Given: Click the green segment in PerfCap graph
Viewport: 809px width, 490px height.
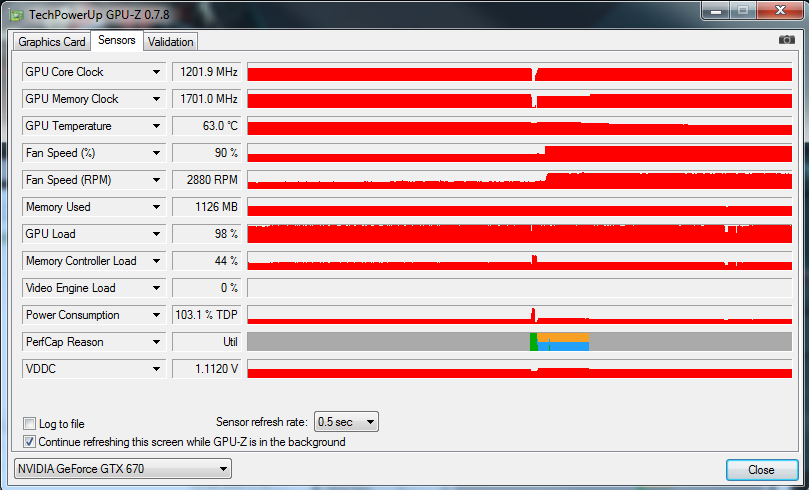Looking at the screenshot, I should point(533,342).
